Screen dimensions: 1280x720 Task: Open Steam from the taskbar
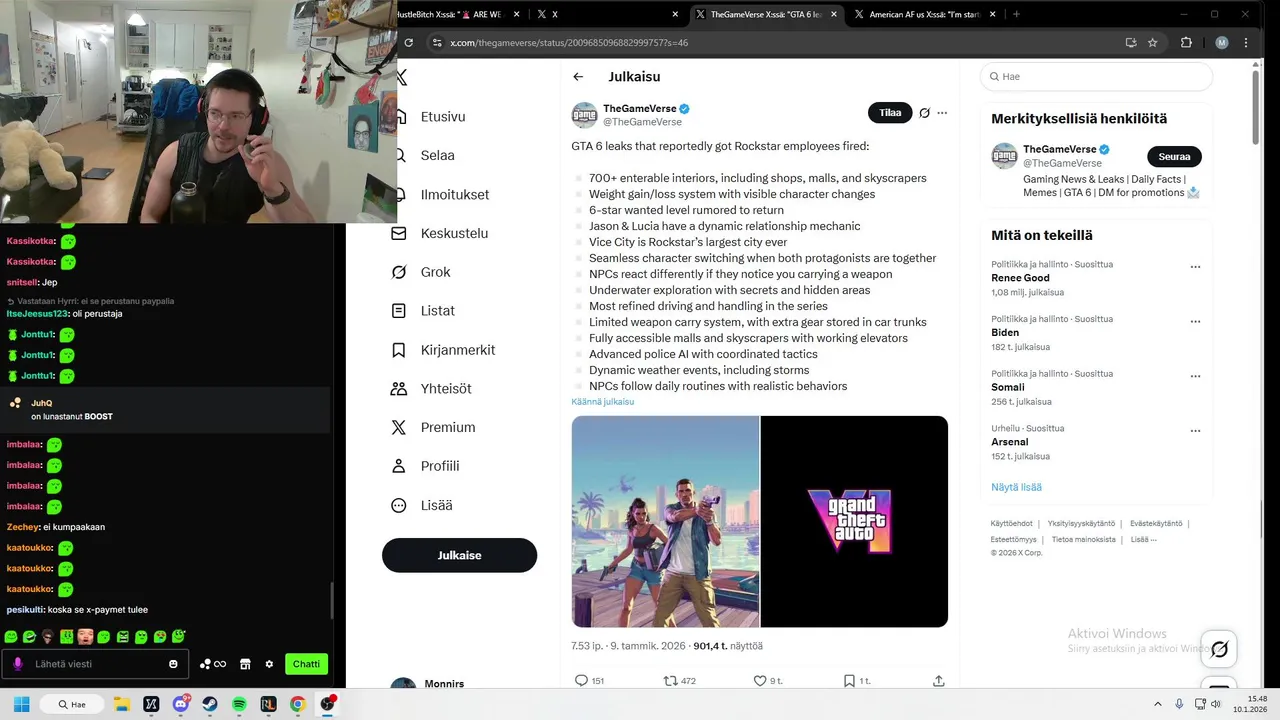[210, 705]
